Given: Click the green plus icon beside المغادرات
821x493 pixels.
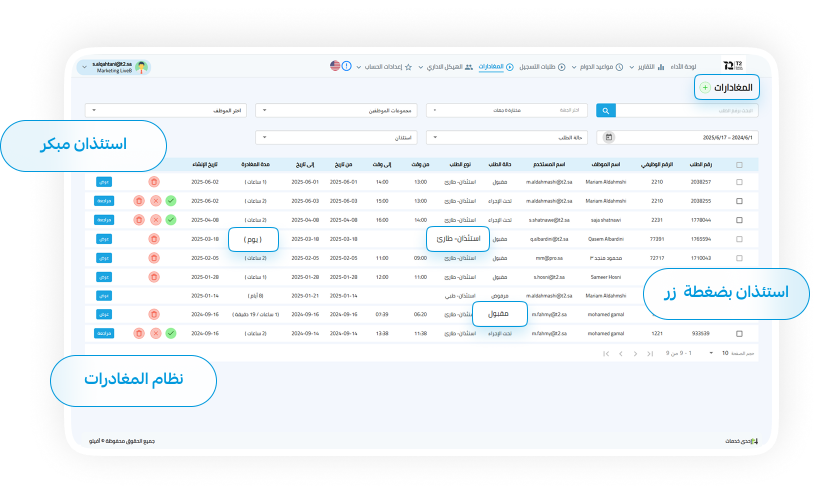Looking at the screenshot, I should pyautogui.click(x=705, y=88).
